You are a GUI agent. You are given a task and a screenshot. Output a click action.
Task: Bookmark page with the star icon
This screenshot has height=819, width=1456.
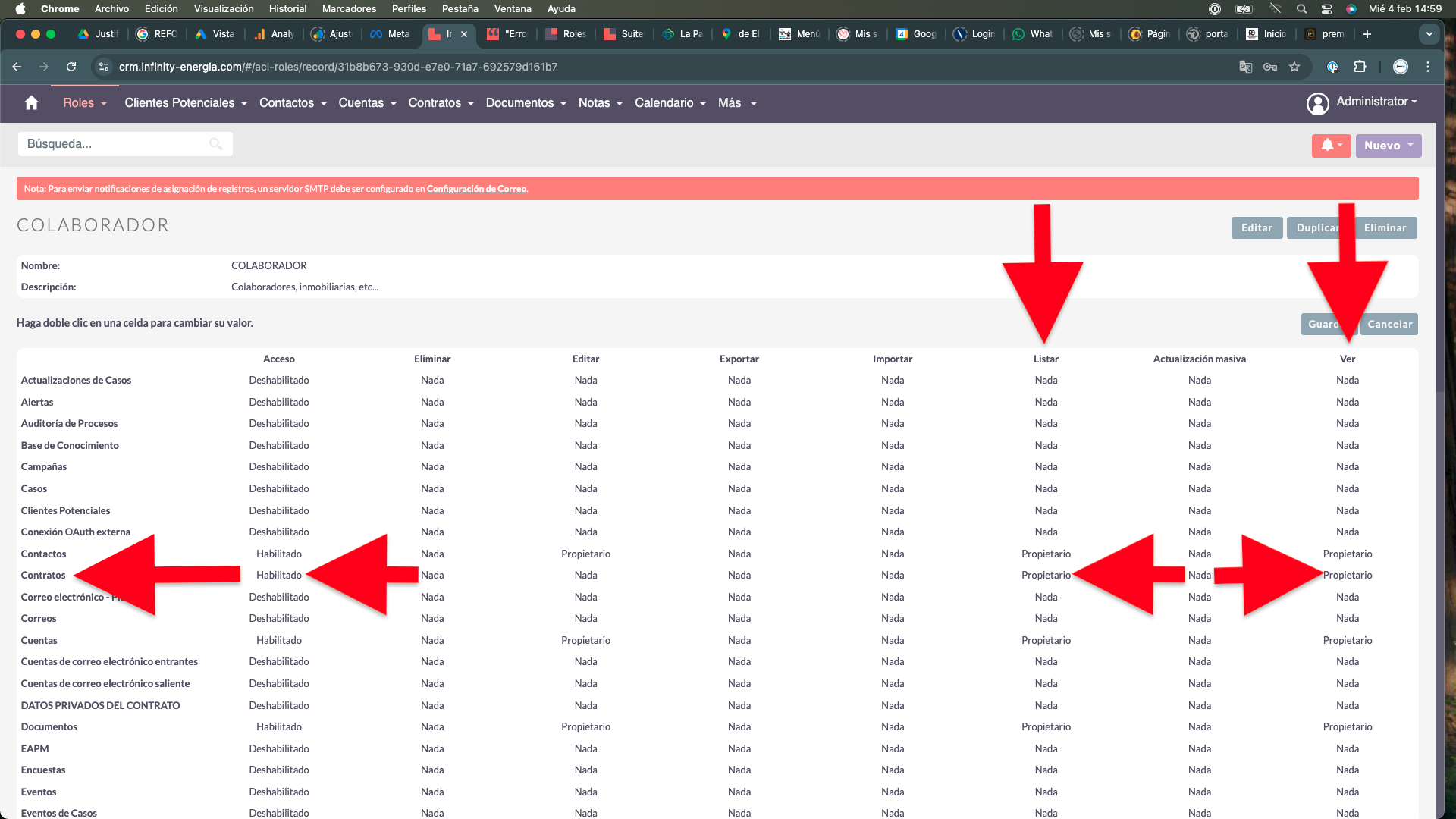click(1294, 67)
